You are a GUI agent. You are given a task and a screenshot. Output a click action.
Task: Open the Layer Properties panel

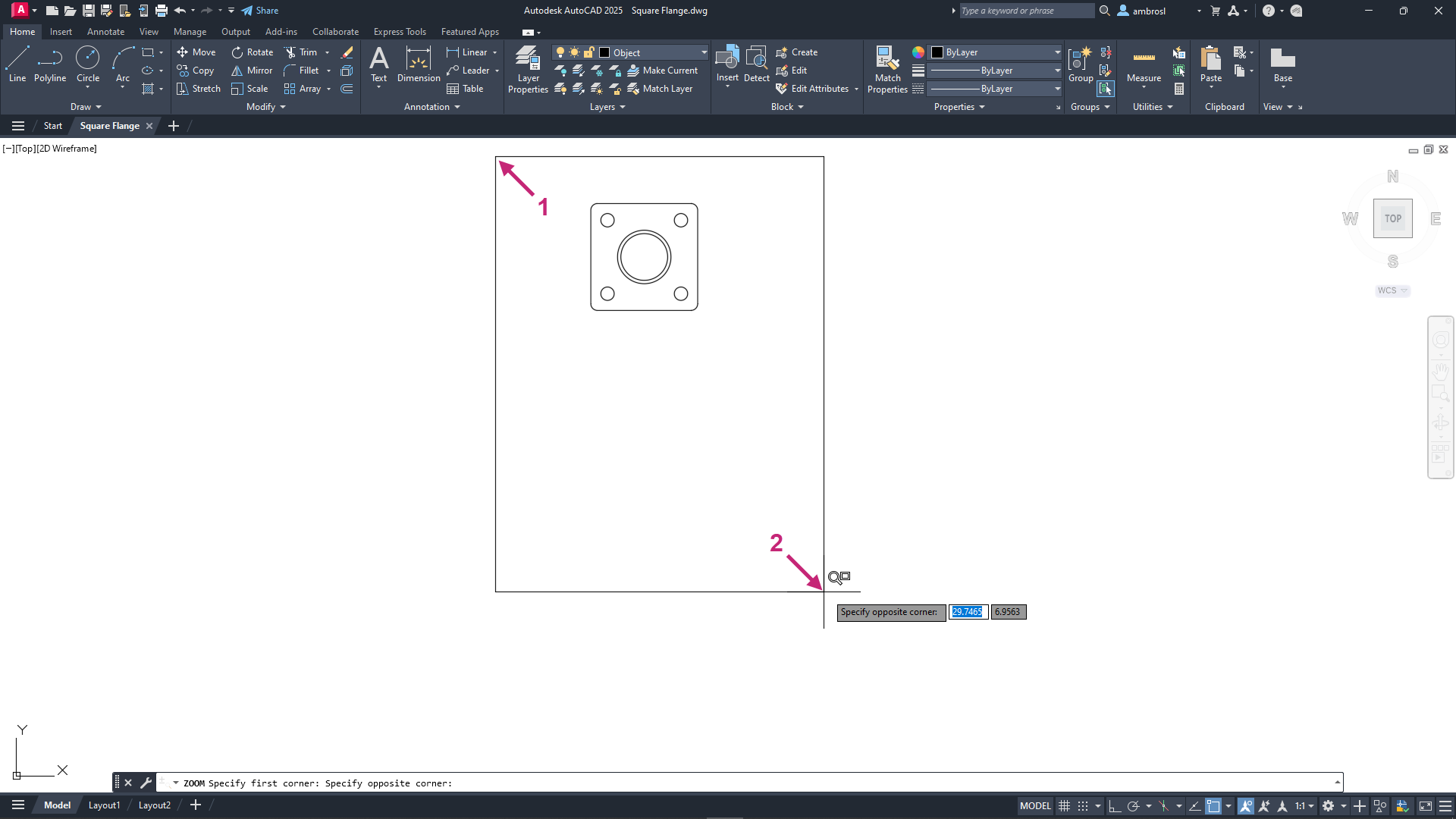point(528,69)
